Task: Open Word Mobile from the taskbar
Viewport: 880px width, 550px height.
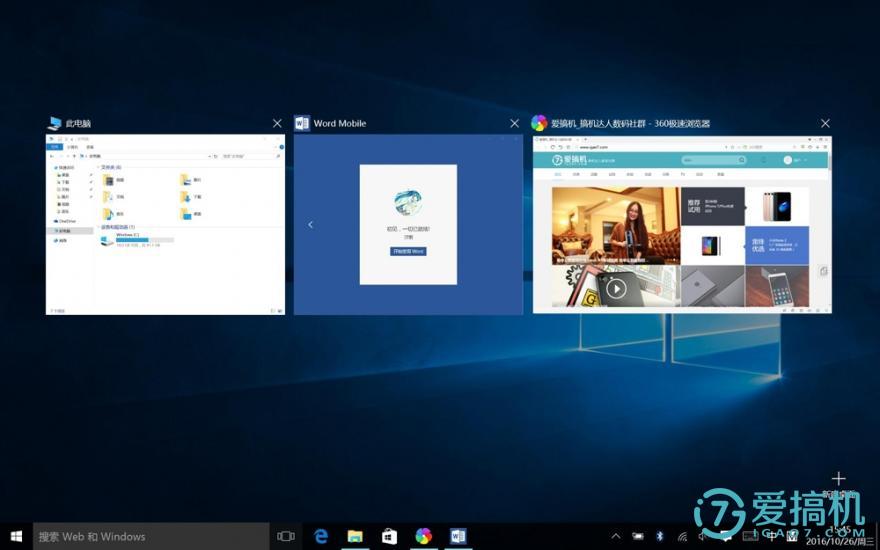Action: (458, 537)
